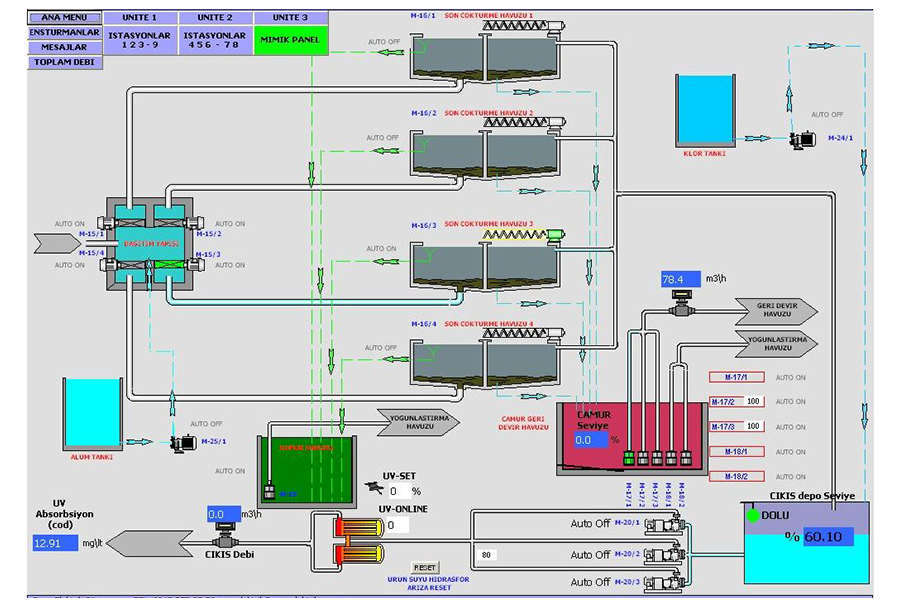Switch to the UNITE 1 tab
The height and width of the screenshot is (607, 900).
(x=139, y=18)
